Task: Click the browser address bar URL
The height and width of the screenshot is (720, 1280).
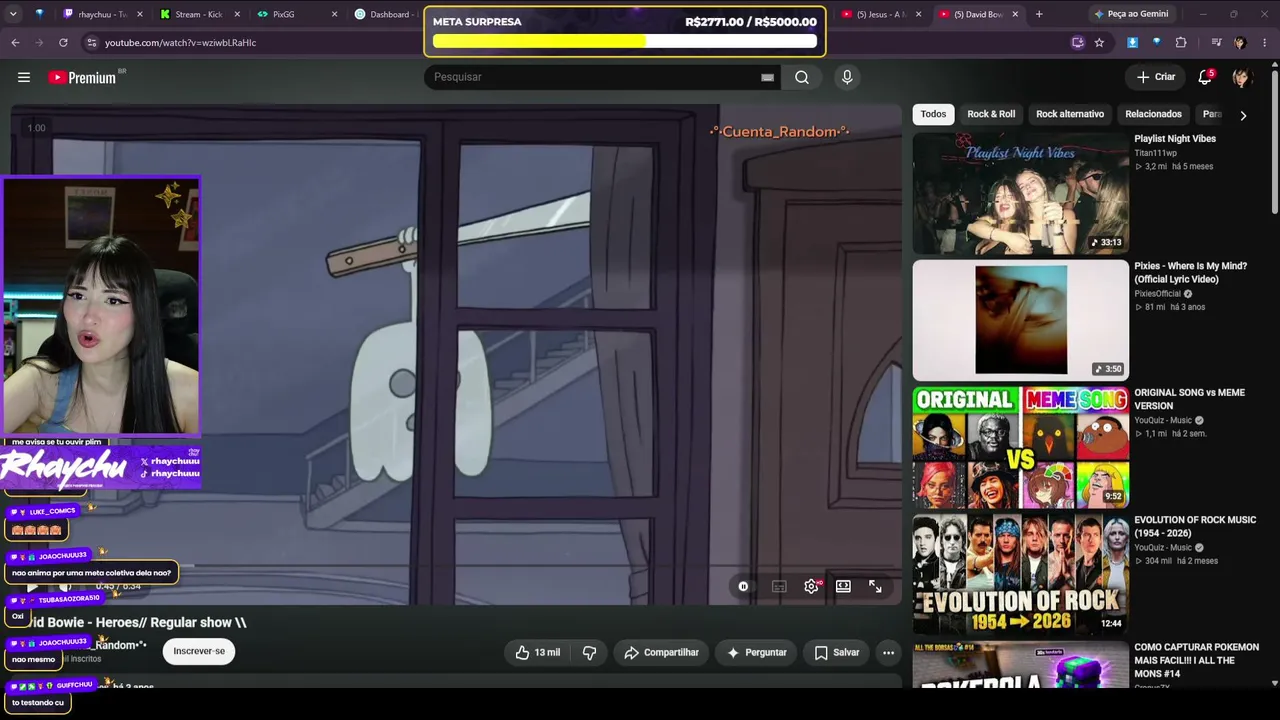Action: click(181, 43)
